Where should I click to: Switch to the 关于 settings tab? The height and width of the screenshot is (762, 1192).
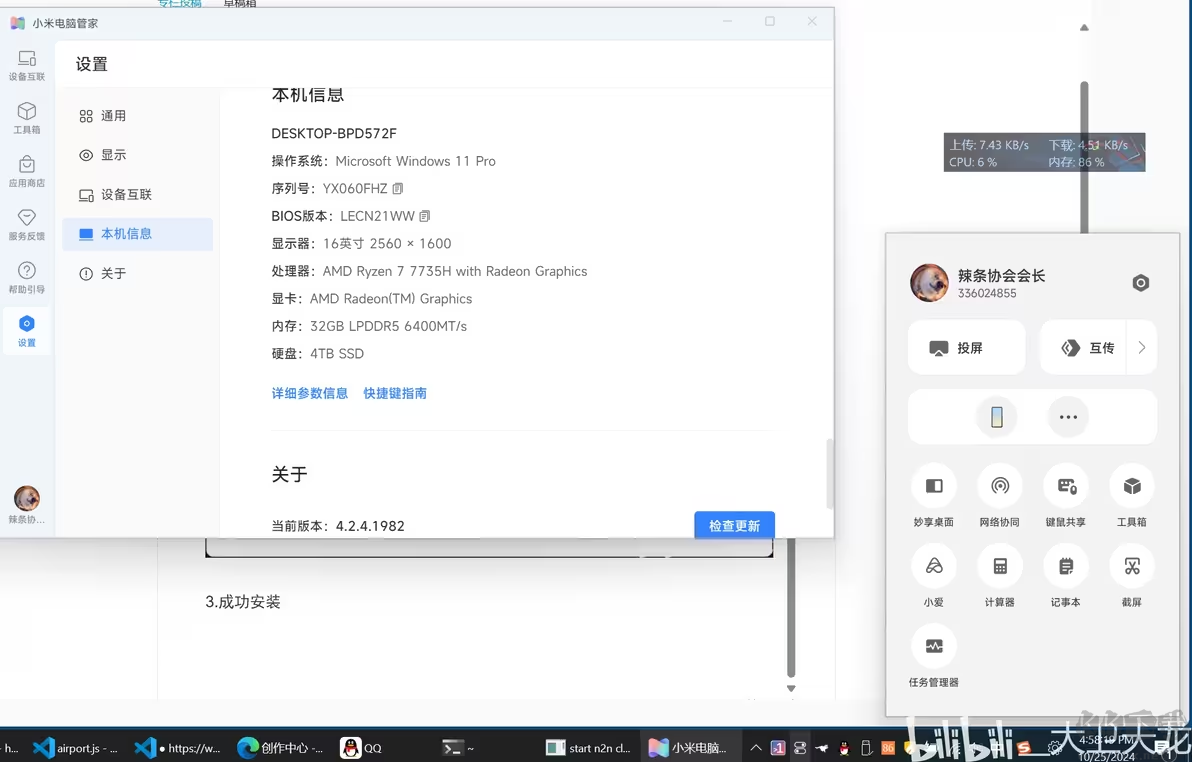(137, 274)
